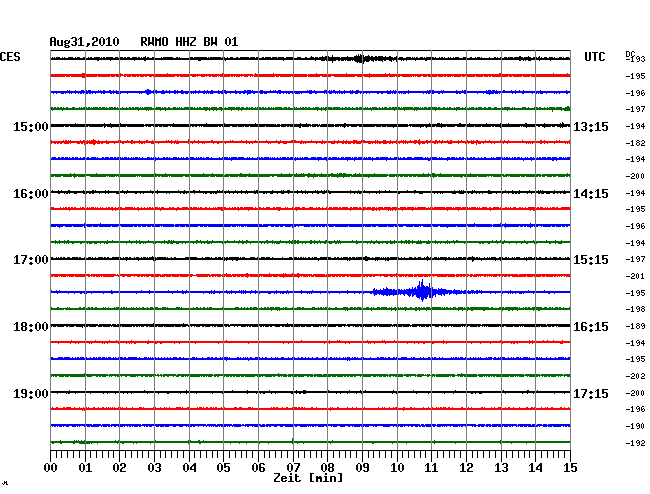Select the left time label "18:00"
Screen dimensions: 650x494
click(x=31, y=327)
